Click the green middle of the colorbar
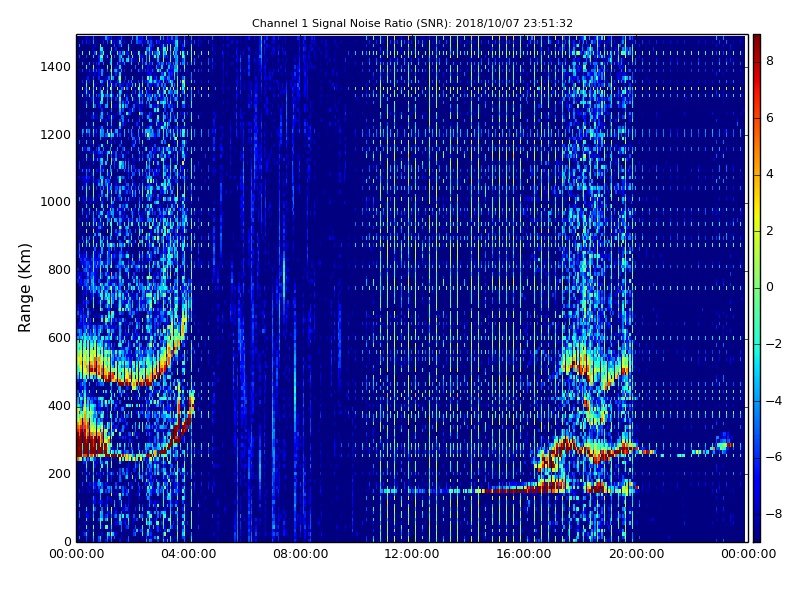 coord(757,288)
